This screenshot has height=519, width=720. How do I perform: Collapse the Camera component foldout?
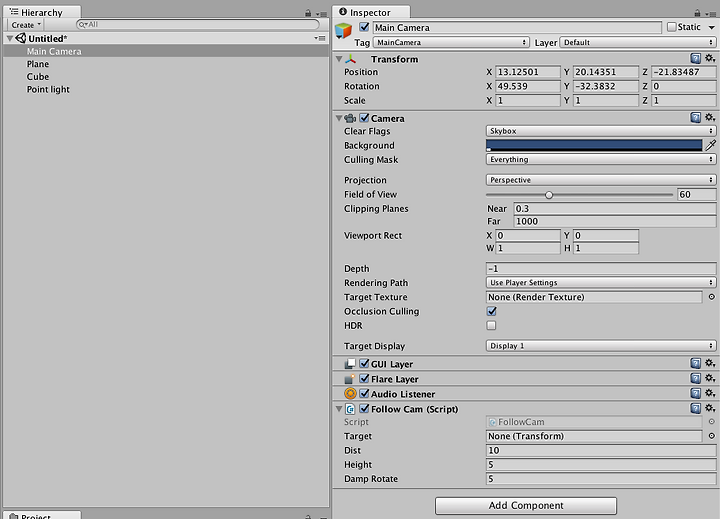tap(339, 118)
